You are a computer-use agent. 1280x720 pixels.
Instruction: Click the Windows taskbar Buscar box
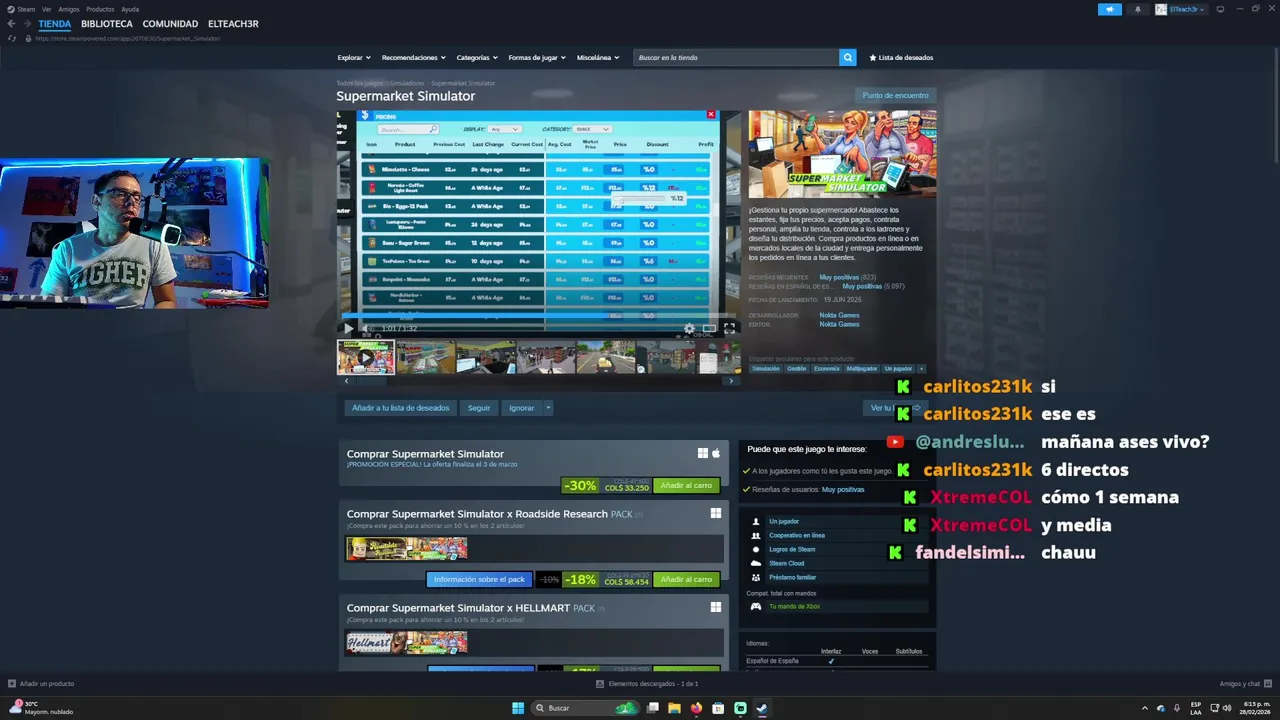[x=585, y=708]
